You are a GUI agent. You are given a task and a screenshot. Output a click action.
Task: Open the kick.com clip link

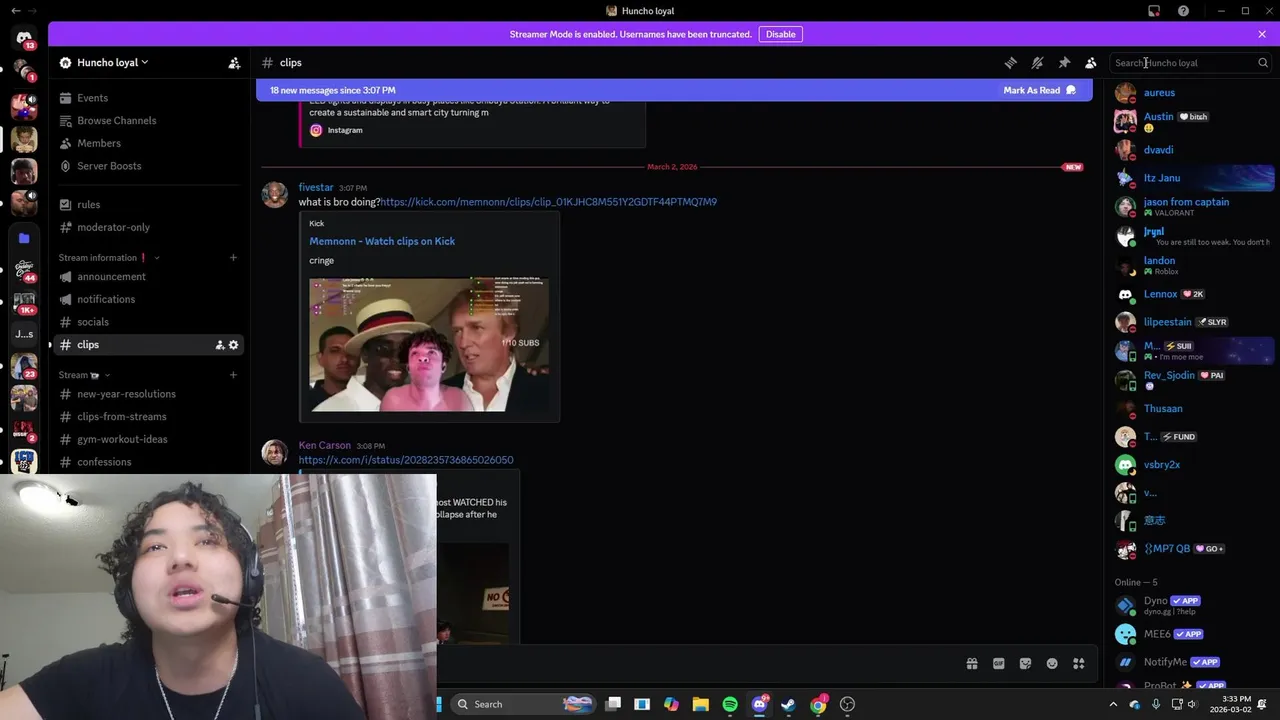click(x=548, y=202)
